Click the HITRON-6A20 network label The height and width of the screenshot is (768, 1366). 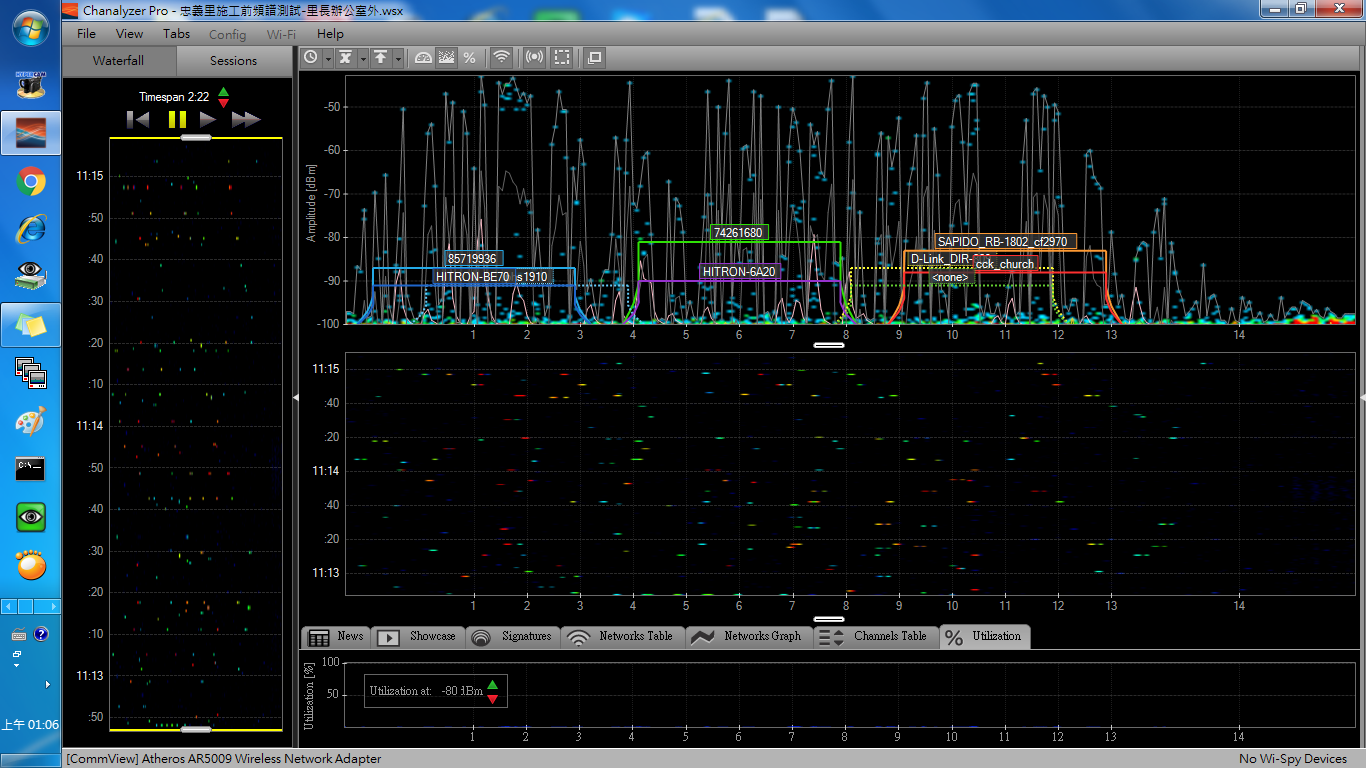point(739,271)
